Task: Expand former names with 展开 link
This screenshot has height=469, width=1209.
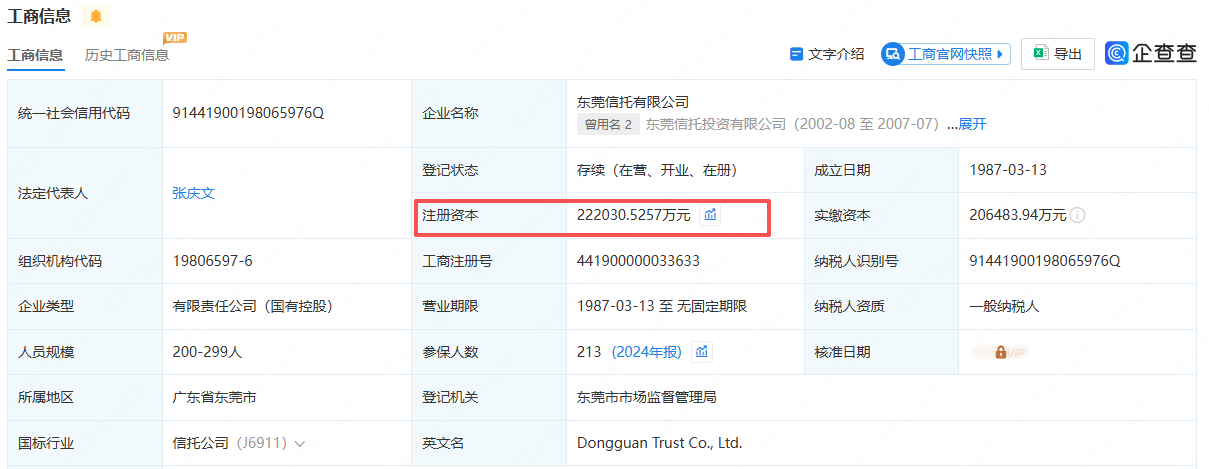Action: [x=973, y=124]
